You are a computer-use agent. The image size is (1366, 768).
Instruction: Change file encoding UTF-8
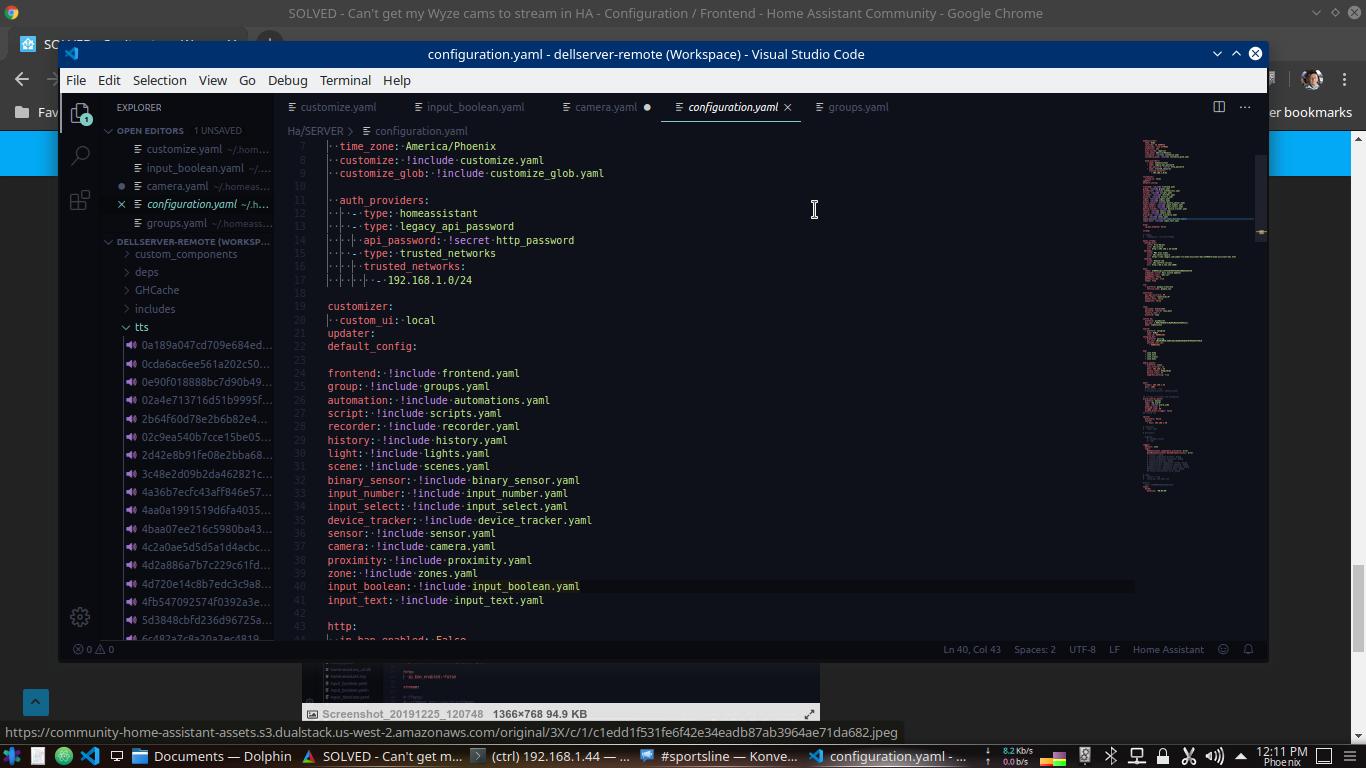[x=1082, y=649]
